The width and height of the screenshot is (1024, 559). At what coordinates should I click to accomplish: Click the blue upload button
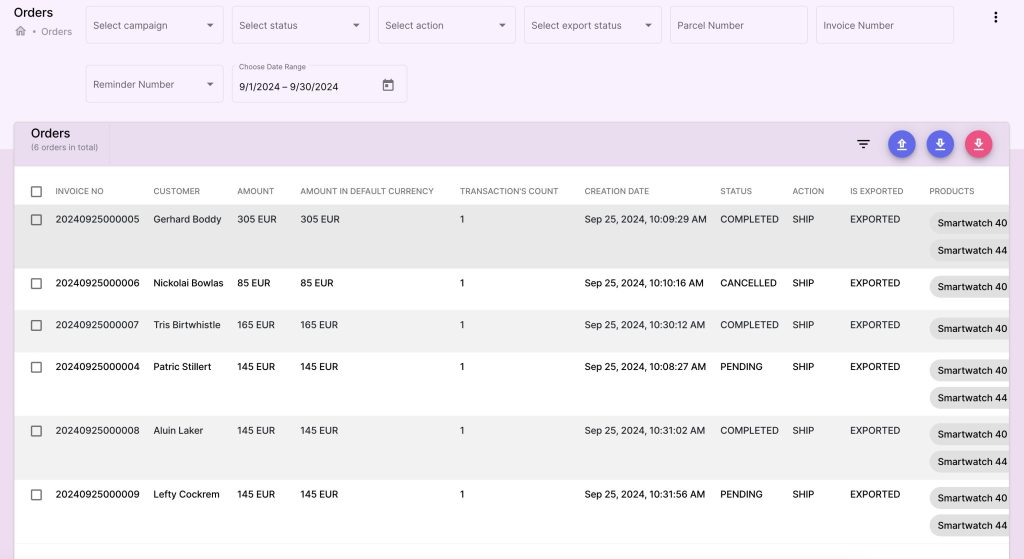901,144
